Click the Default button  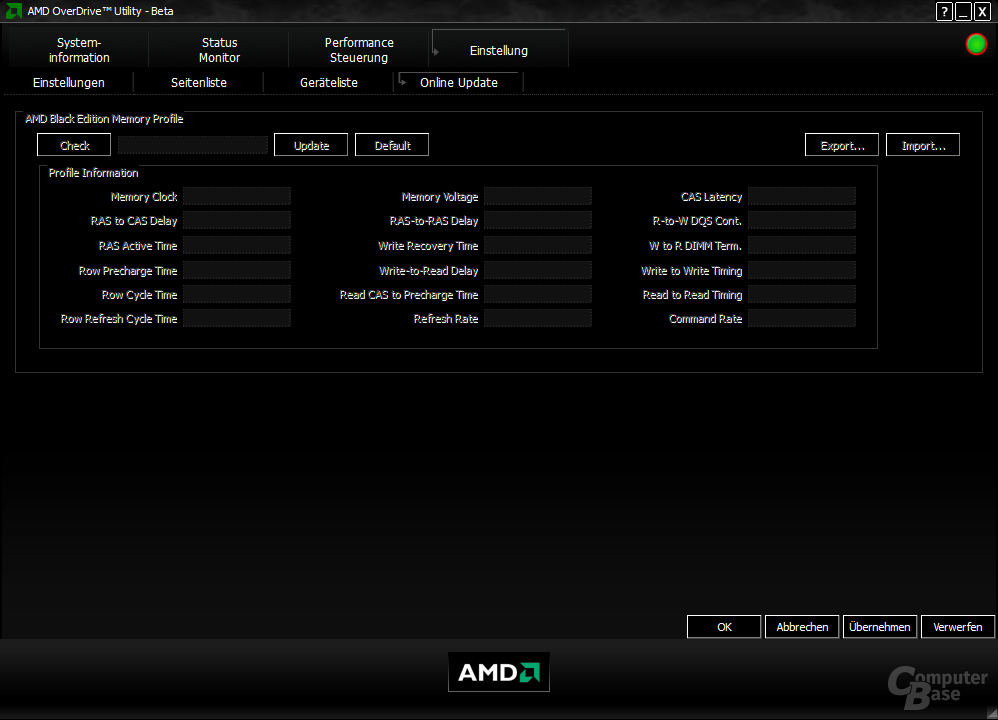[x=391, y=145]
